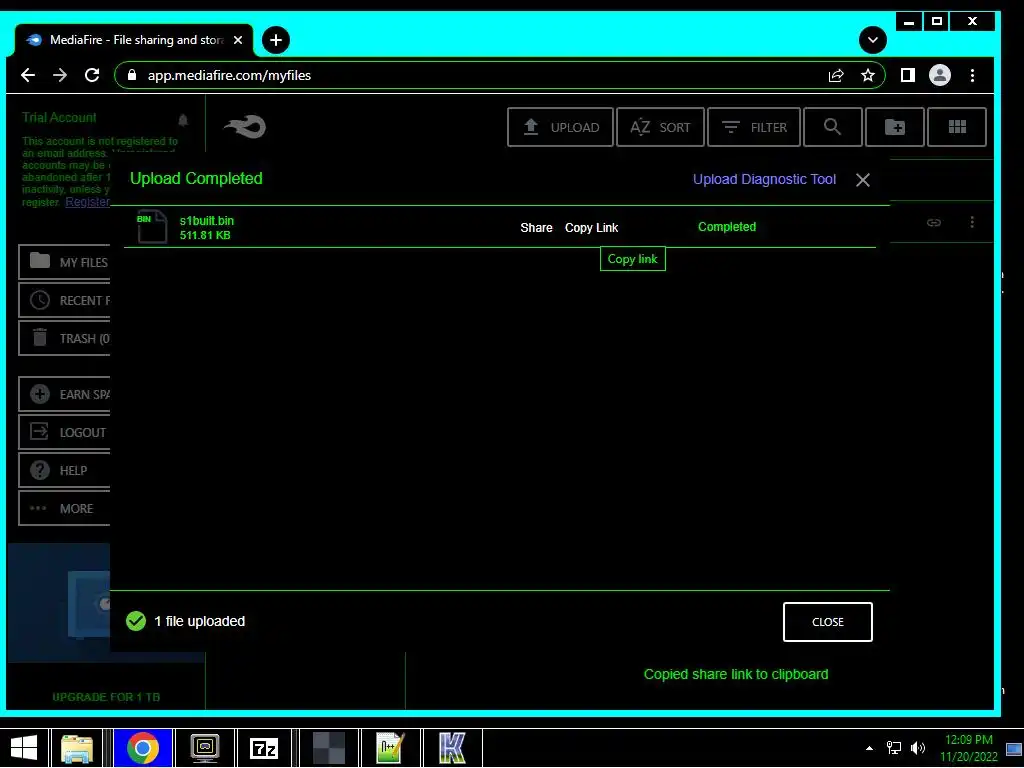Select EARN SPACE in the sidebar
Image resolution: width=1024 pixels, height=768 pixels.
pos(65,394)
